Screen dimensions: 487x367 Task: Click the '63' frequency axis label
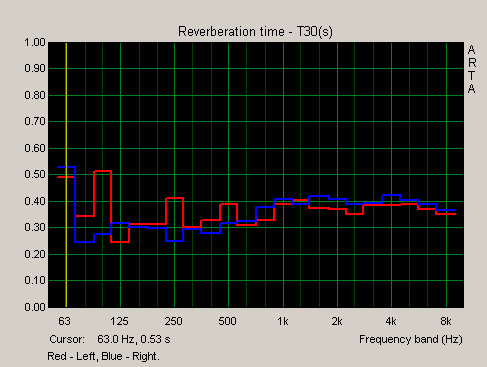(64, 321)
